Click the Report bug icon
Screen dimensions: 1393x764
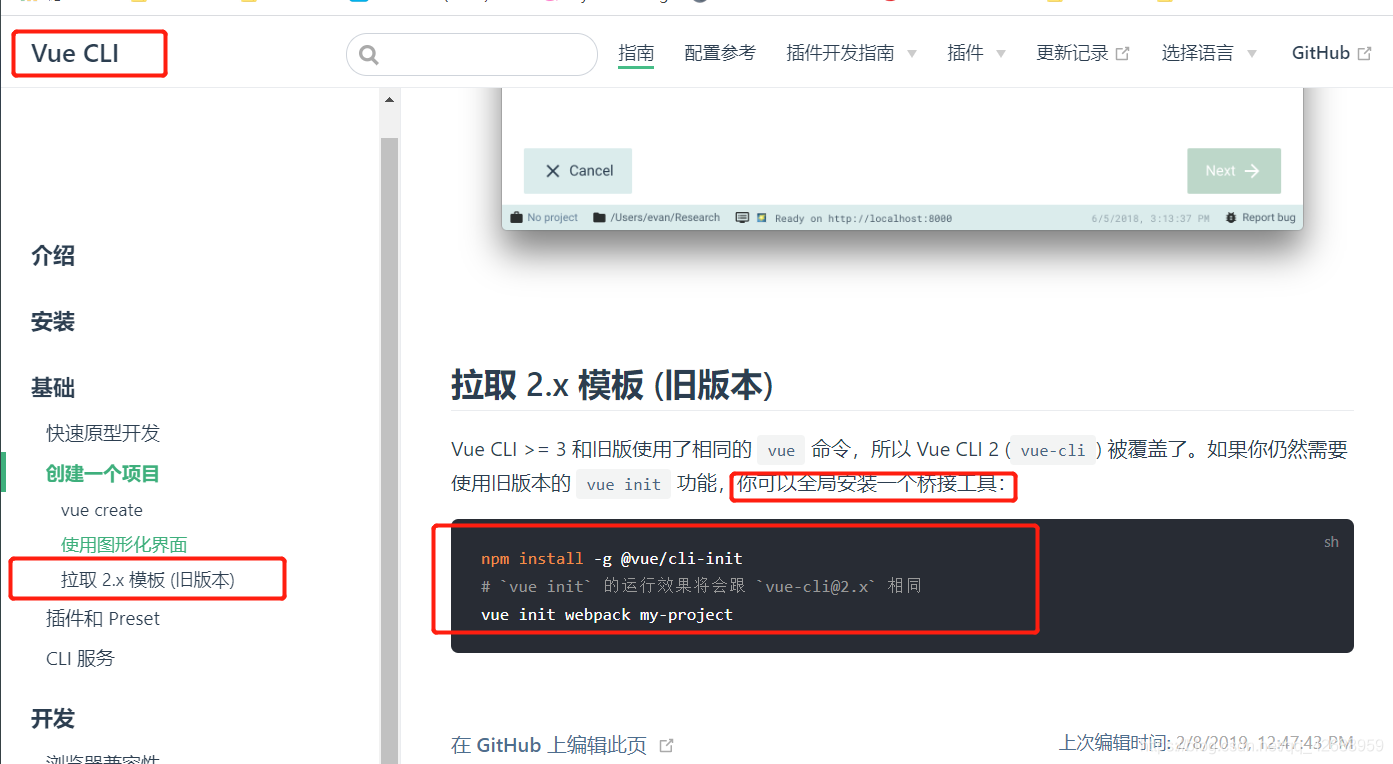[x=1231, y=217]
